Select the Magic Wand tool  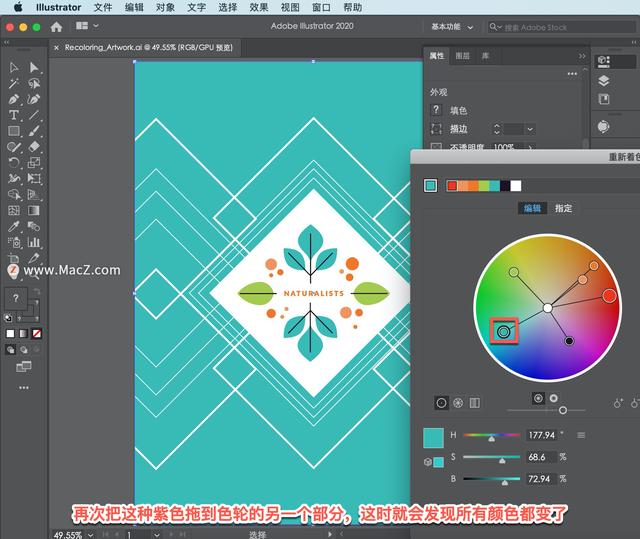pyautogui.click(x=14, y=84)
